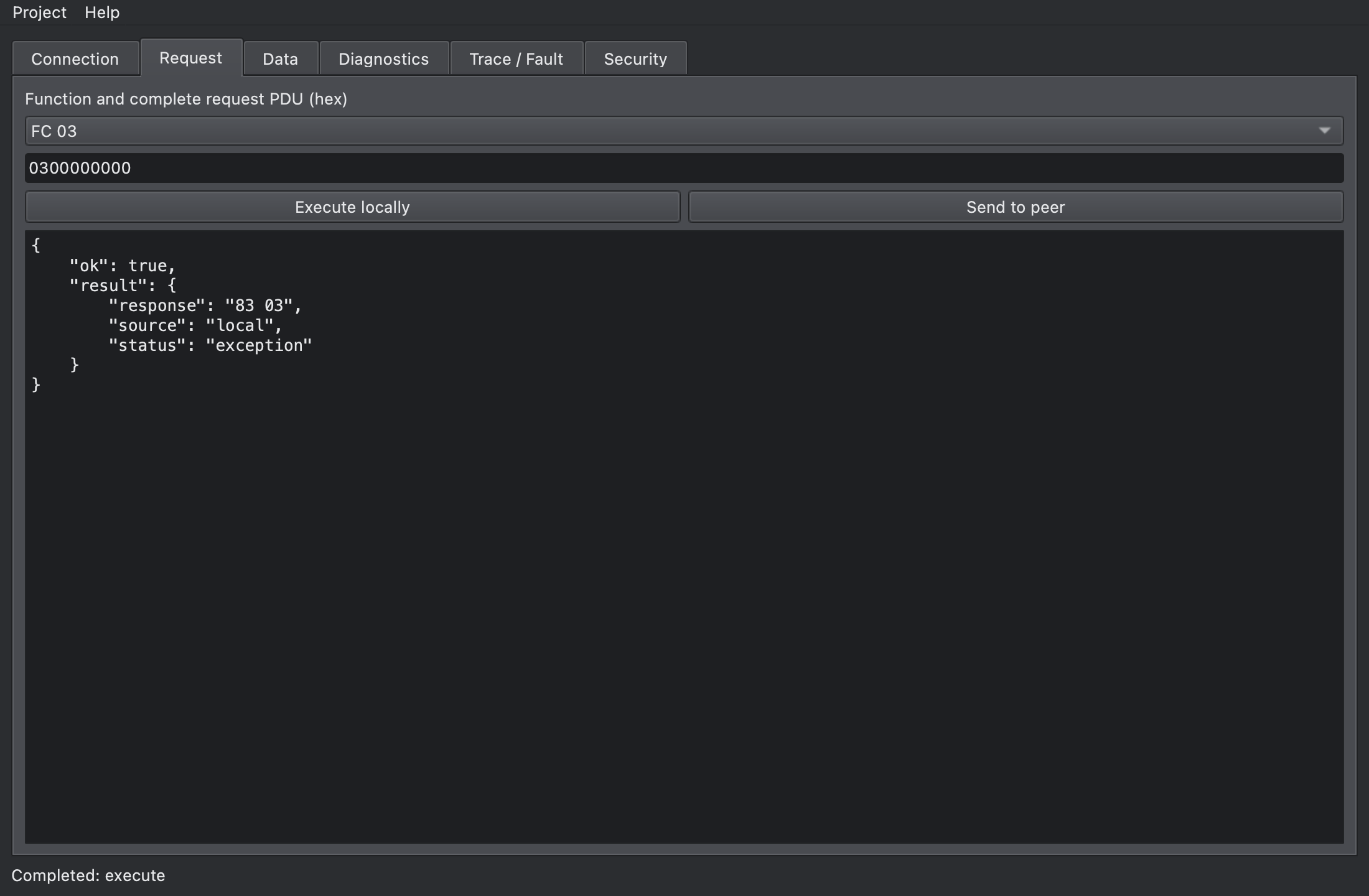This screenshot has width=1369, height=896.
Task: Focus the request PDU hex input field
Action: point(684,168)
